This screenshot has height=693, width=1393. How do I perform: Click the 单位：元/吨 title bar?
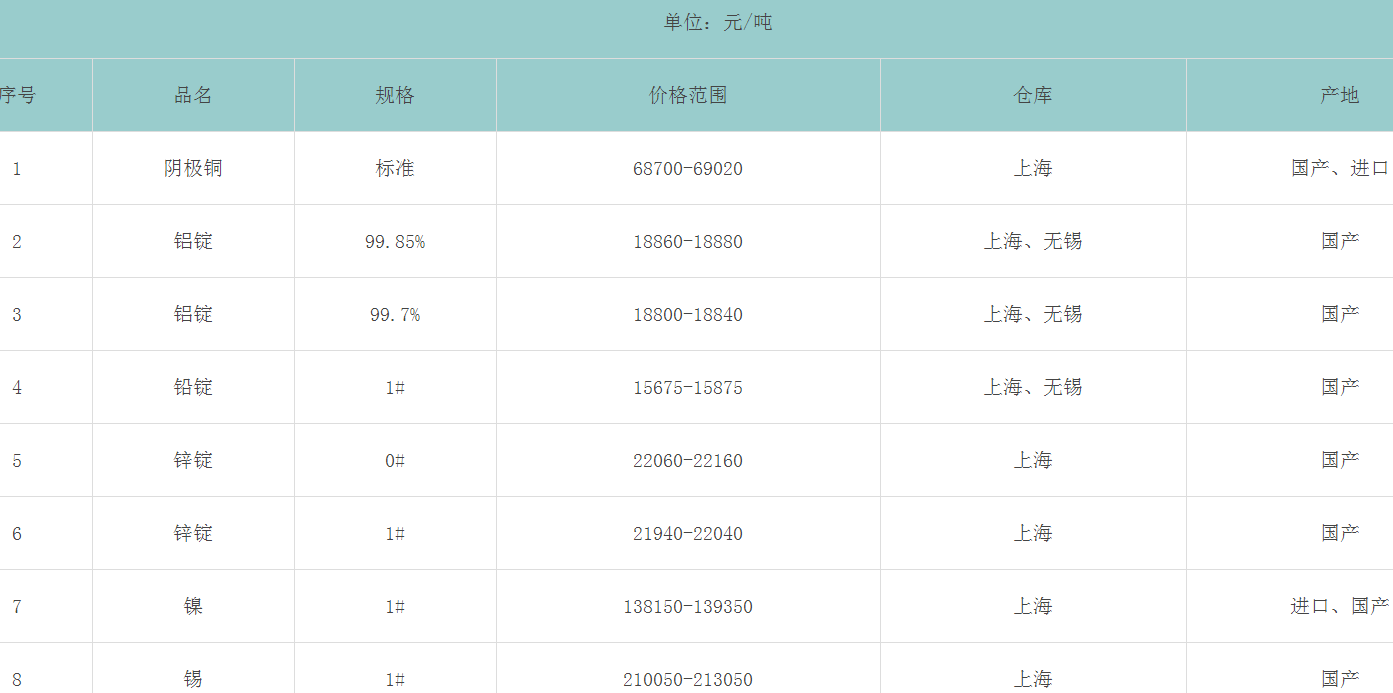pos(718,22)
